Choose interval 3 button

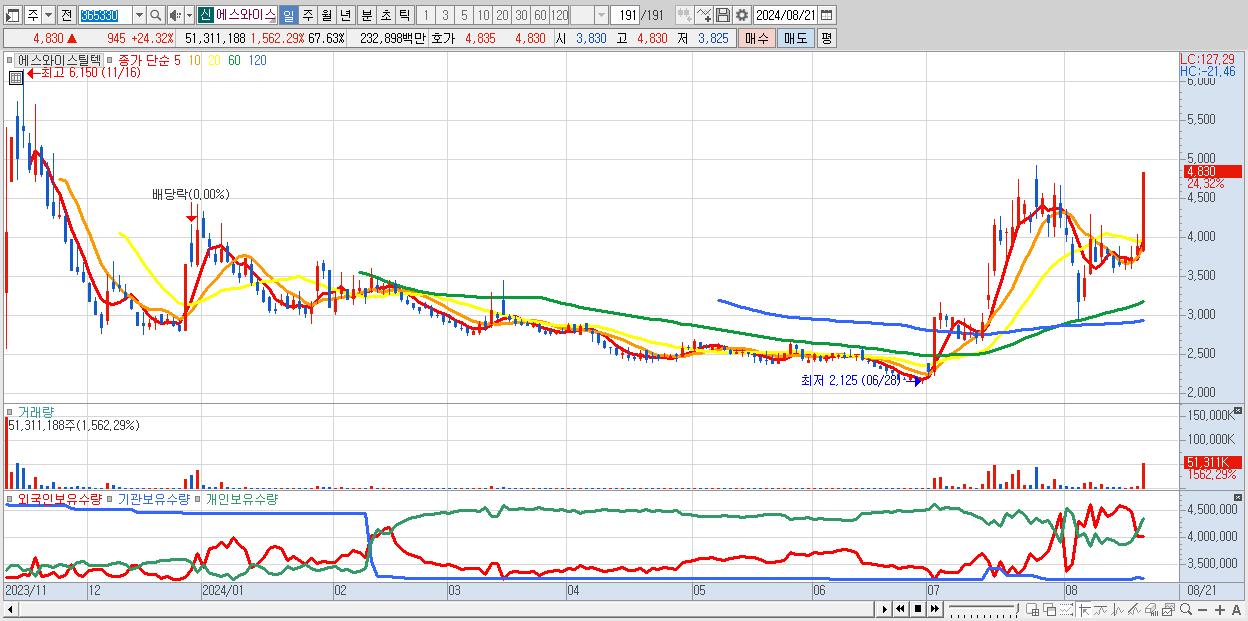(445, 15)
